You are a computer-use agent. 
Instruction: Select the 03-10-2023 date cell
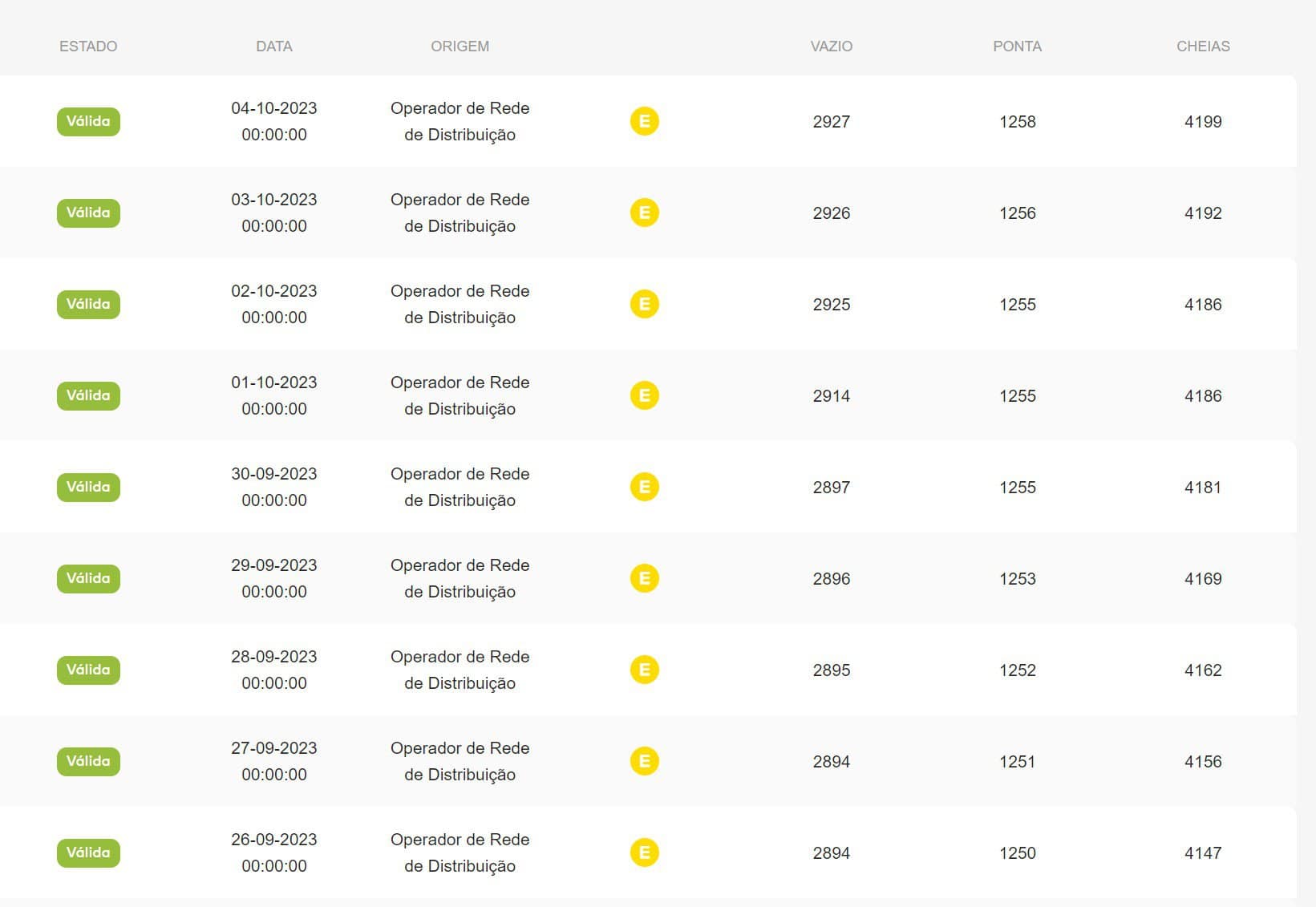[274, 213]
